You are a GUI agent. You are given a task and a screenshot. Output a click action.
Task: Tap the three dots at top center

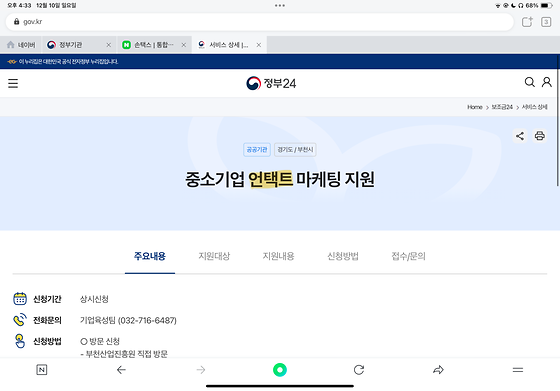pyautogui.click(x=280, y=5)
